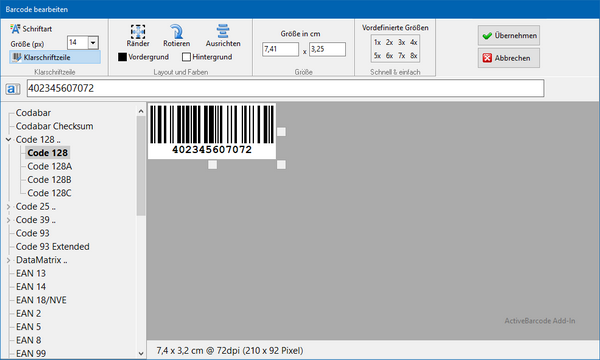
Task: Select EAN 13 barcode type
Action: point(31,274)
